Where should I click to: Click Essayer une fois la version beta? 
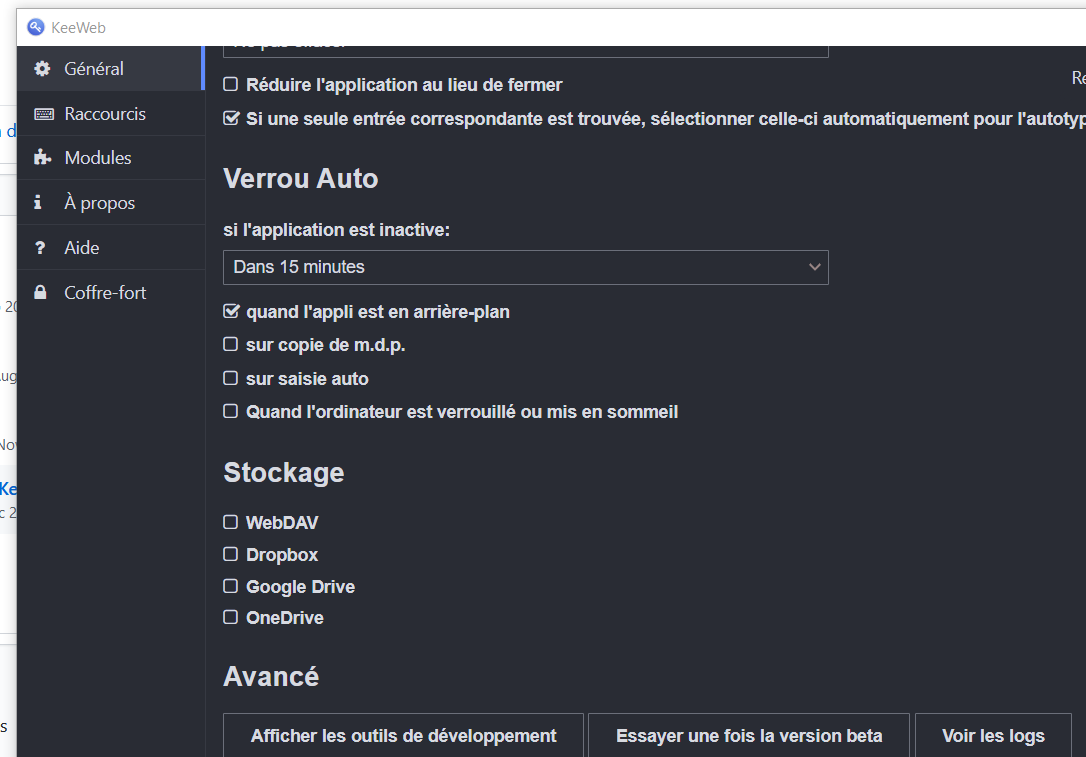coord(748,735)
